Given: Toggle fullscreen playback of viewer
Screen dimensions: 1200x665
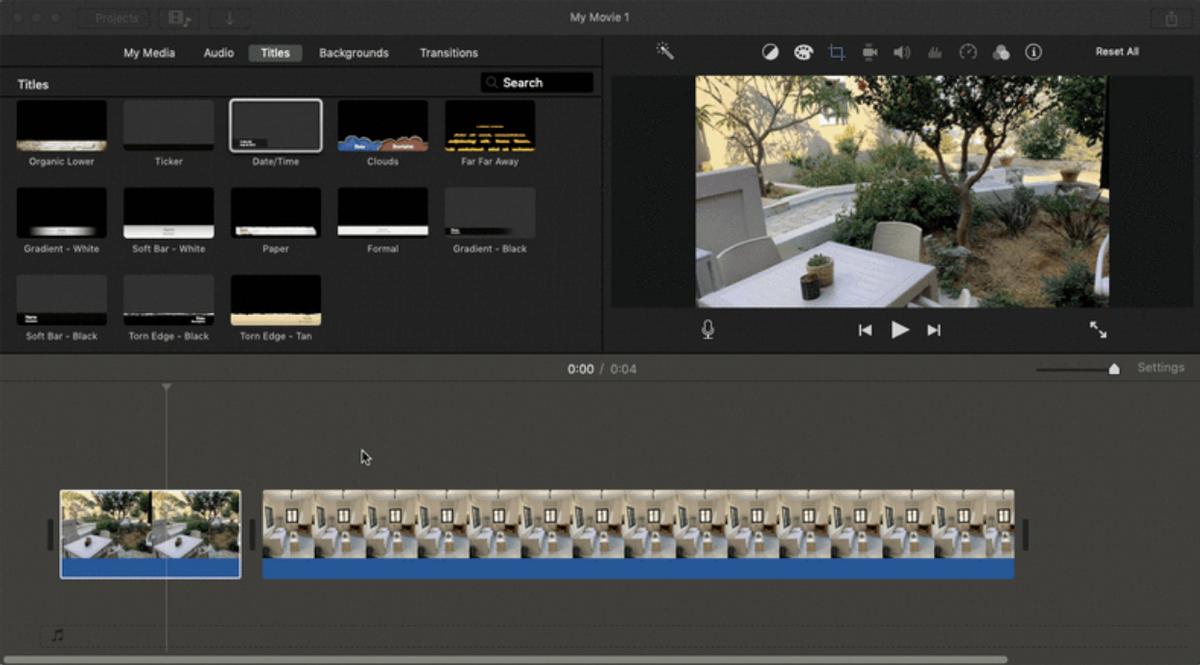Looking at the screenshot, I should click(x=1098, y=329).
